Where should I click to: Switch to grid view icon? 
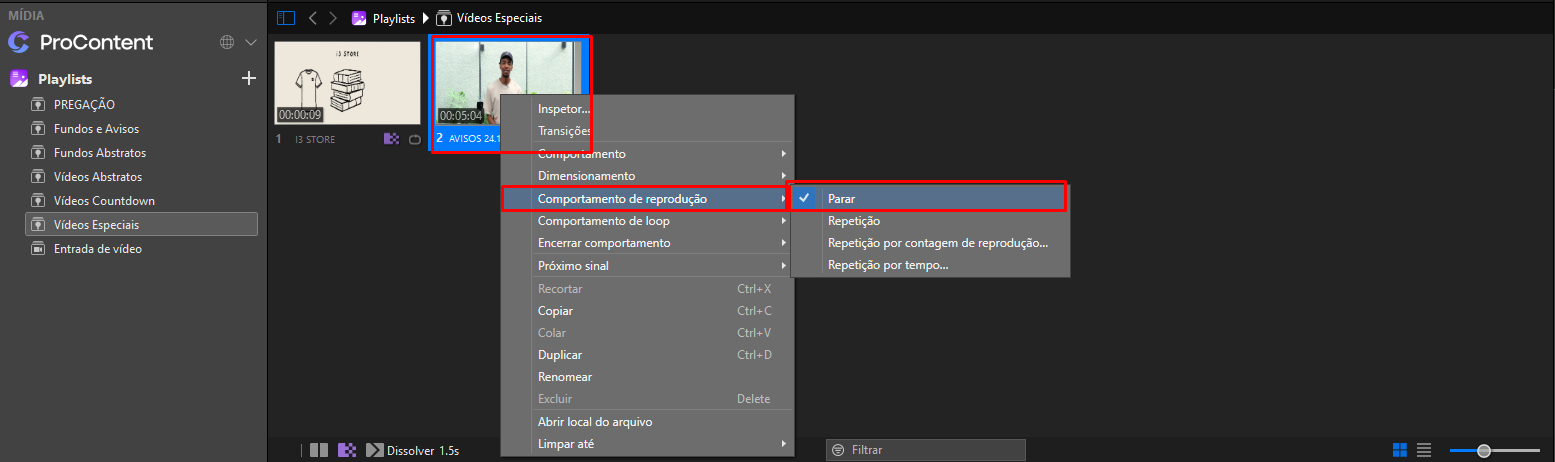click(x=1400, y=450)
